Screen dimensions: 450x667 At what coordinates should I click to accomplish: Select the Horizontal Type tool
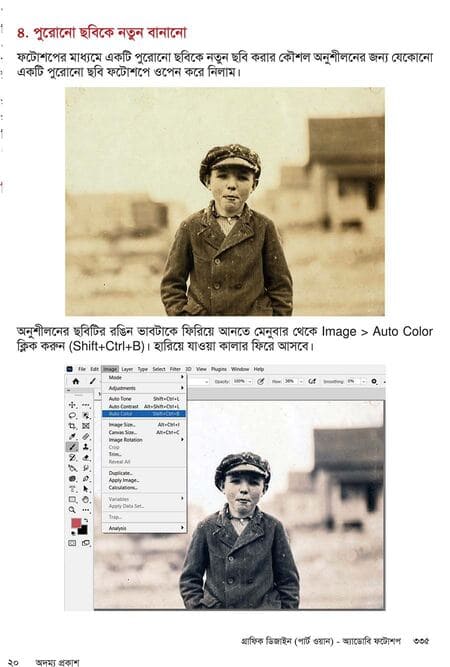72,489
